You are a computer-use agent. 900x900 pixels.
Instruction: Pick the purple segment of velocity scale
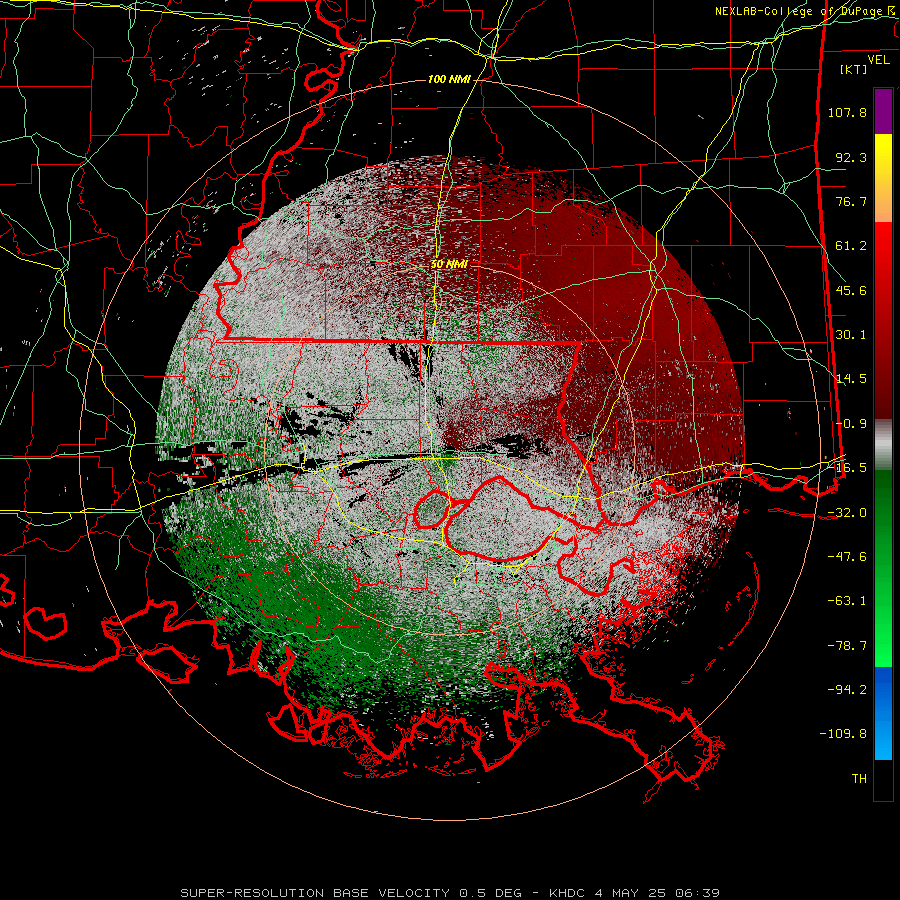(x=883, y=111)
